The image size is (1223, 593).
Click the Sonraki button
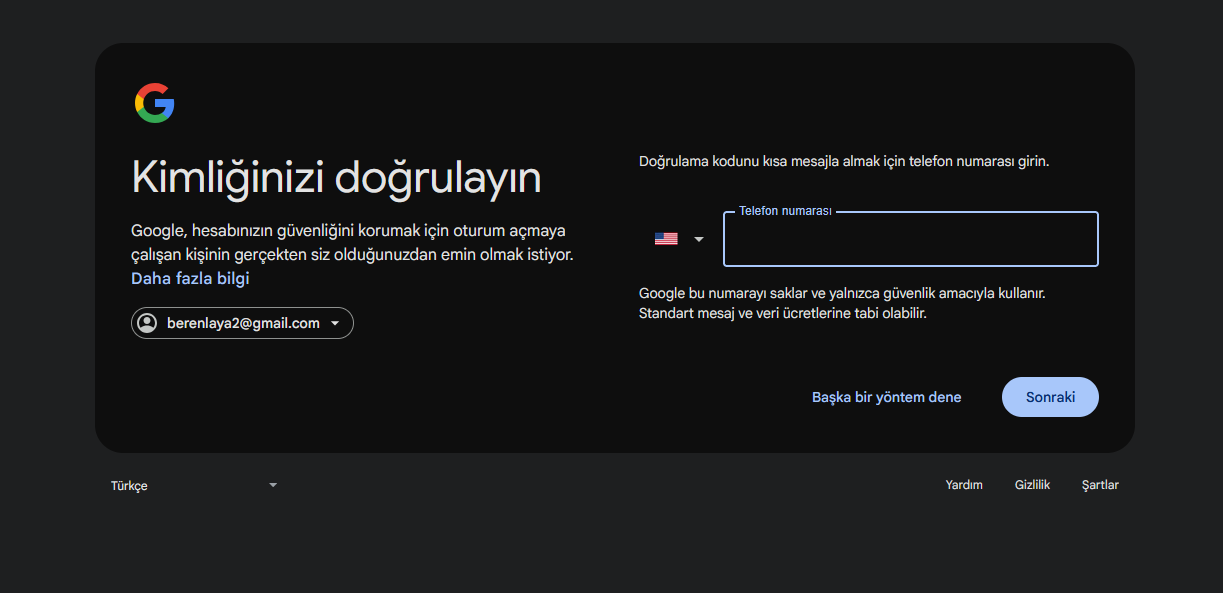pyautogui.click(x=1050, y=397)
